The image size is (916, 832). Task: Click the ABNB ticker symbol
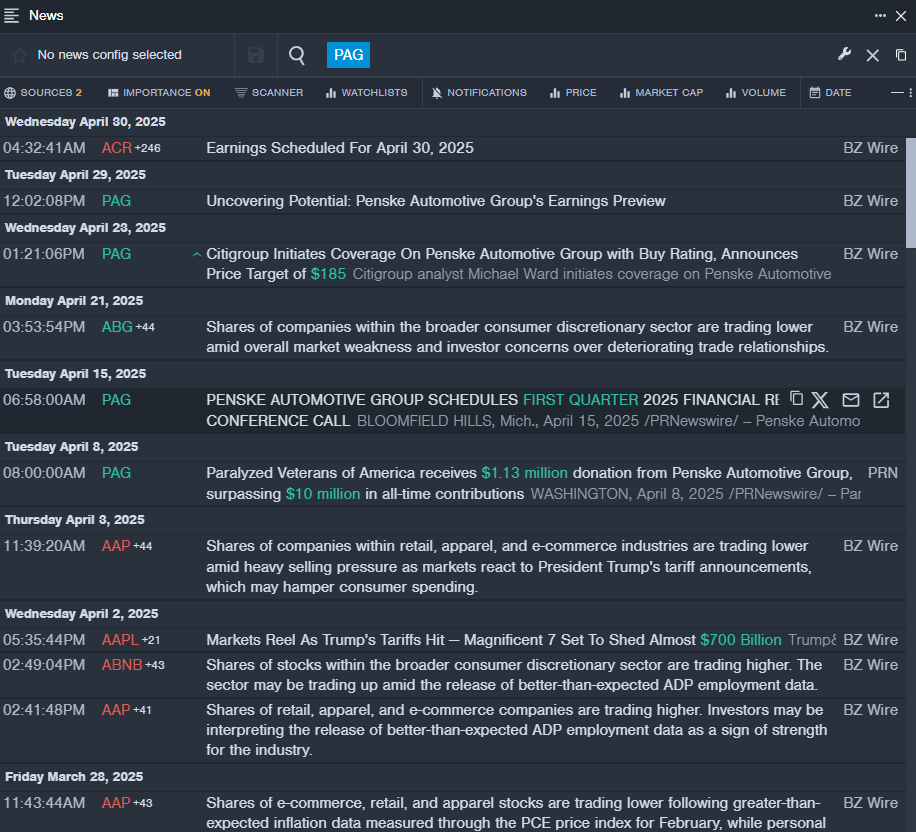click(x=122, y=665)
